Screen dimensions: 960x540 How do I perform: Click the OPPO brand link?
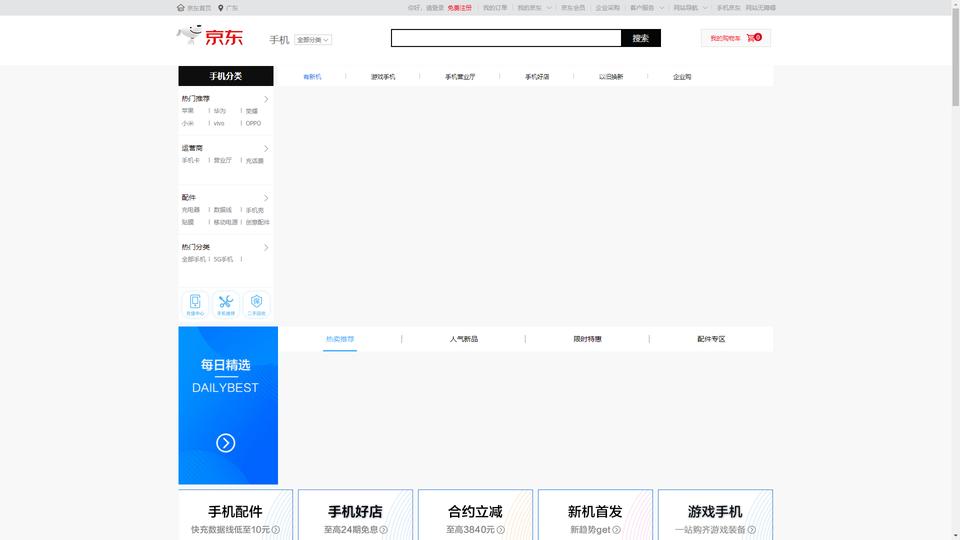[x=253, y=124]
